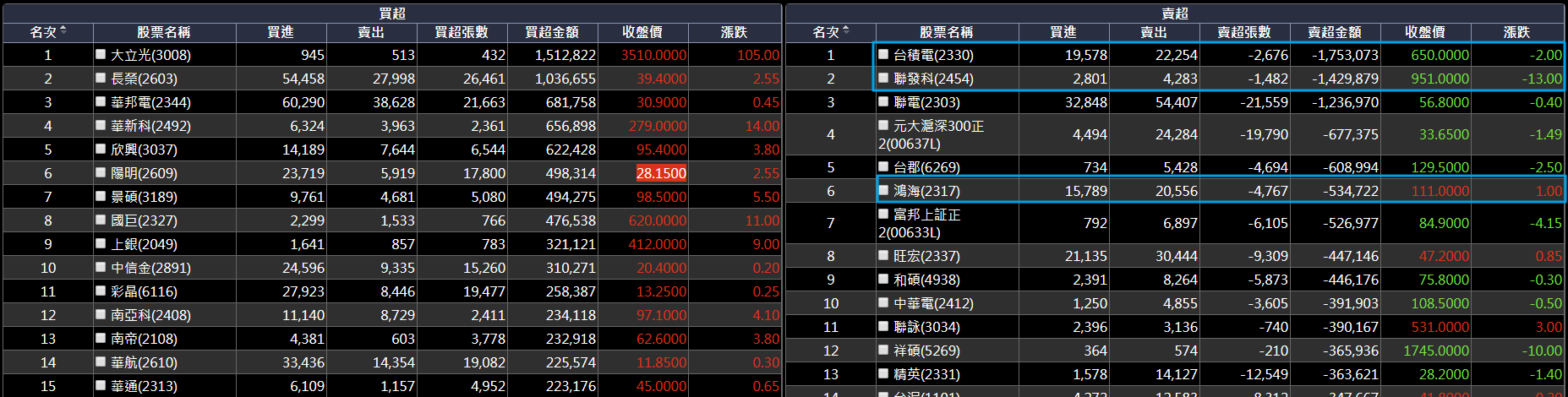Click closing price 1745.0000 of 祥碩
This screenshot has height=397, width=1568.
pos(1436,351)
